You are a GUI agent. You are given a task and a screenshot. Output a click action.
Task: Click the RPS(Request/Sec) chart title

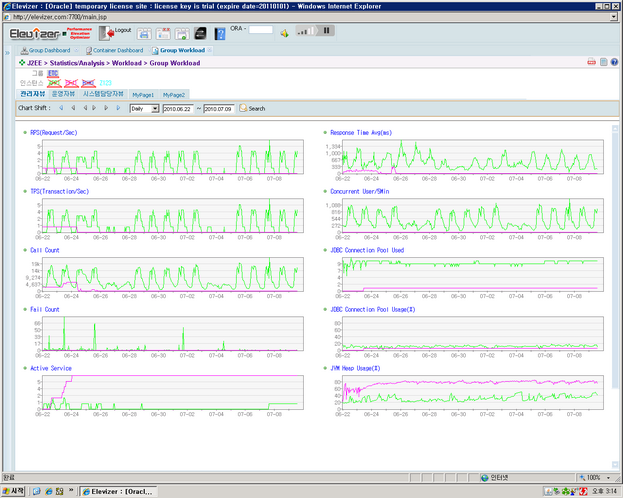click(x=54, y=132)
